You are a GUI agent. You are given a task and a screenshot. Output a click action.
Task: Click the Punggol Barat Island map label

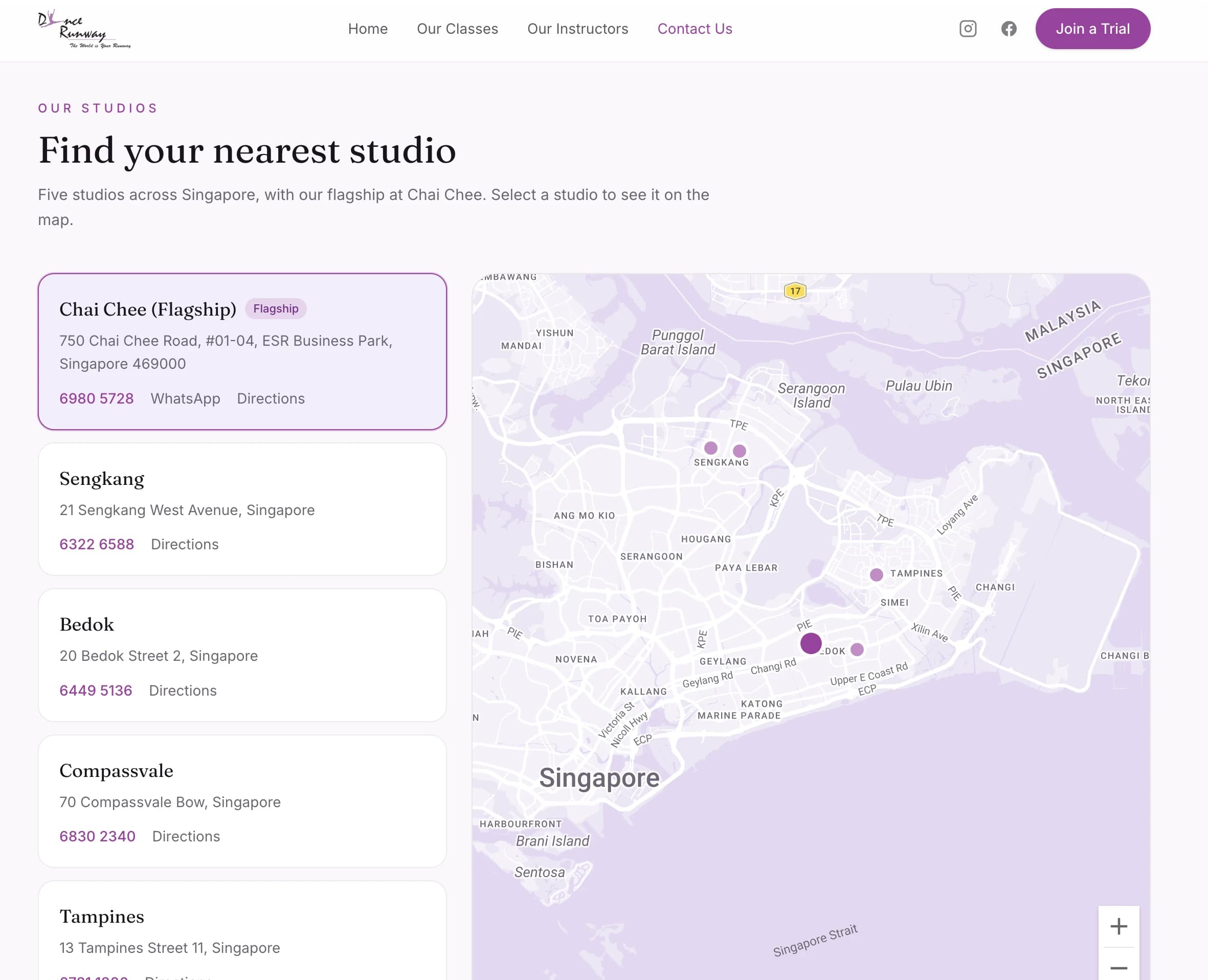coord(677,342)
